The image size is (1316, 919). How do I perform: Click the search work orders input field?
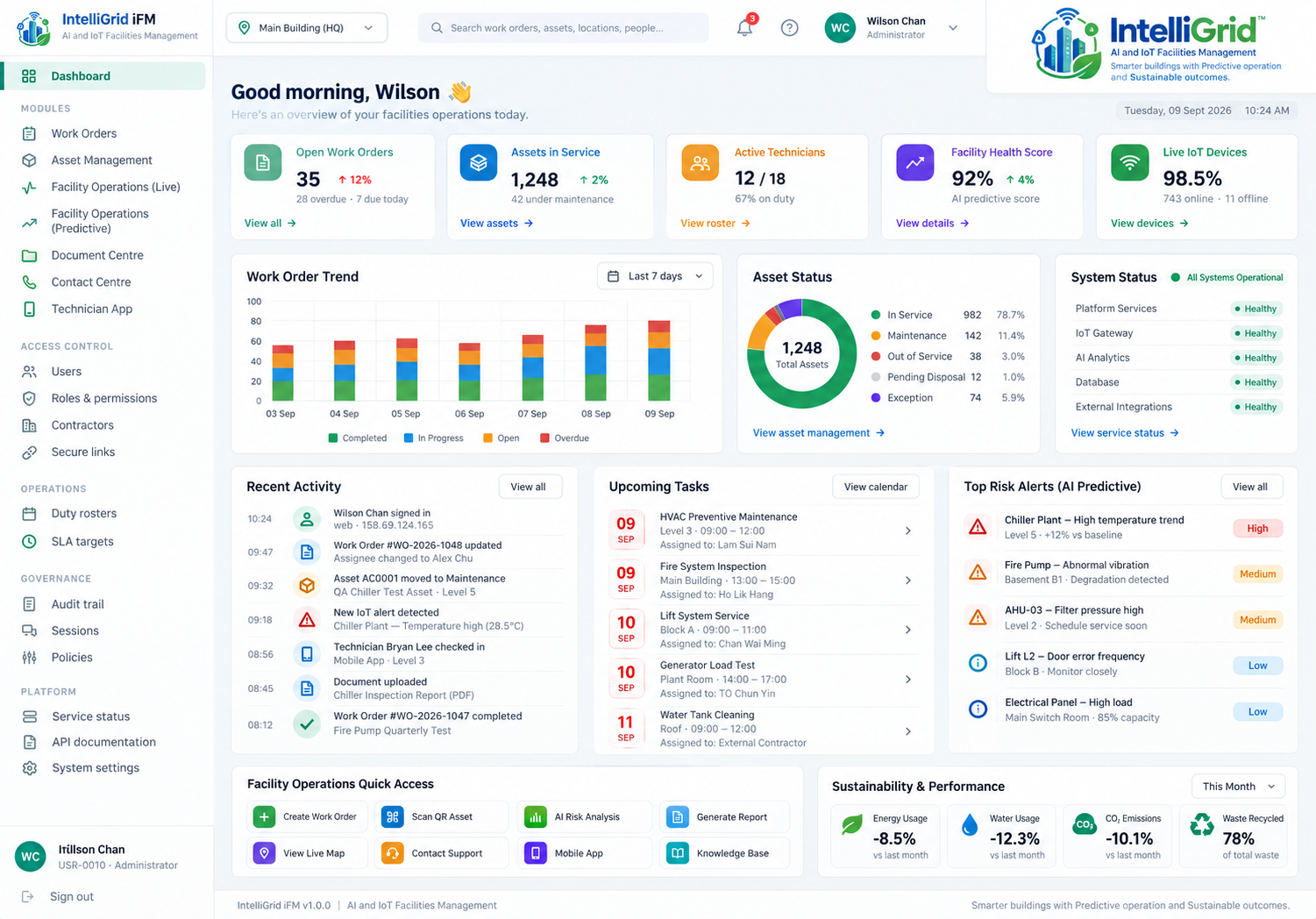coord(563,28)
